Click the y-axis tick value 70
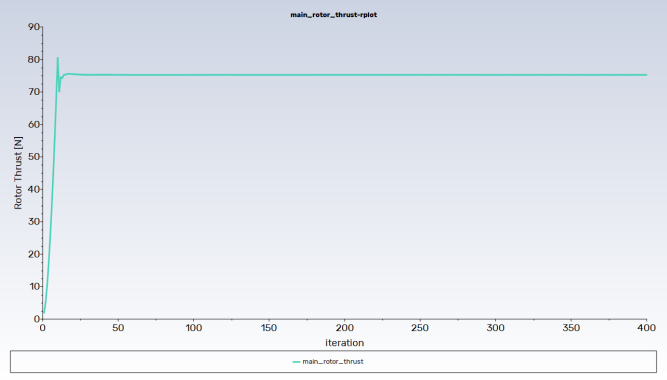This screenshot has width=667, height=380. click(34, 92)
